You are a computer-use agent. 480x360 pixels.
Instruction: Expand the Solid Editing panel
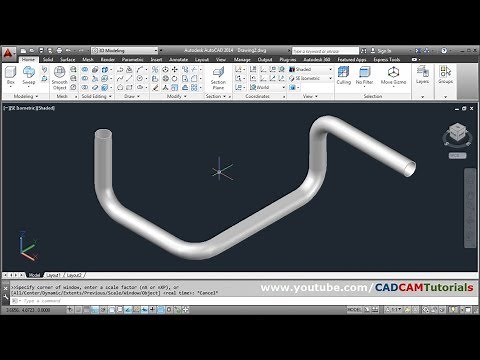96,96
